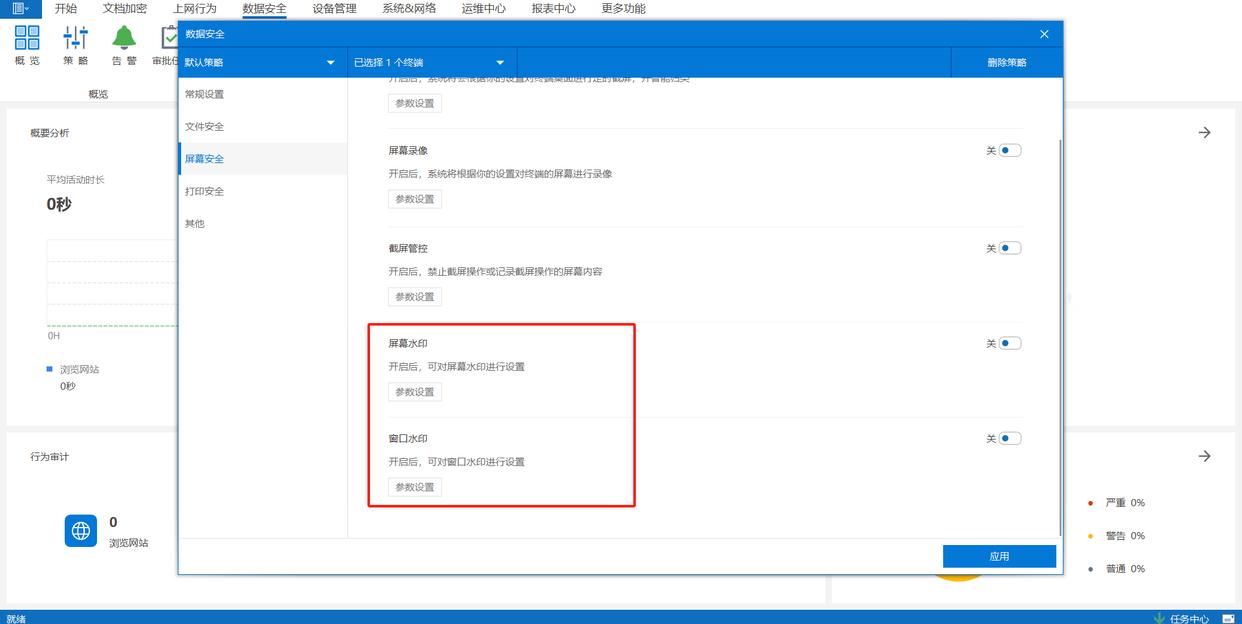The image size is (1242, 624).
Task: Click the 平均活动时长 label
Action: tap(75, 180)
